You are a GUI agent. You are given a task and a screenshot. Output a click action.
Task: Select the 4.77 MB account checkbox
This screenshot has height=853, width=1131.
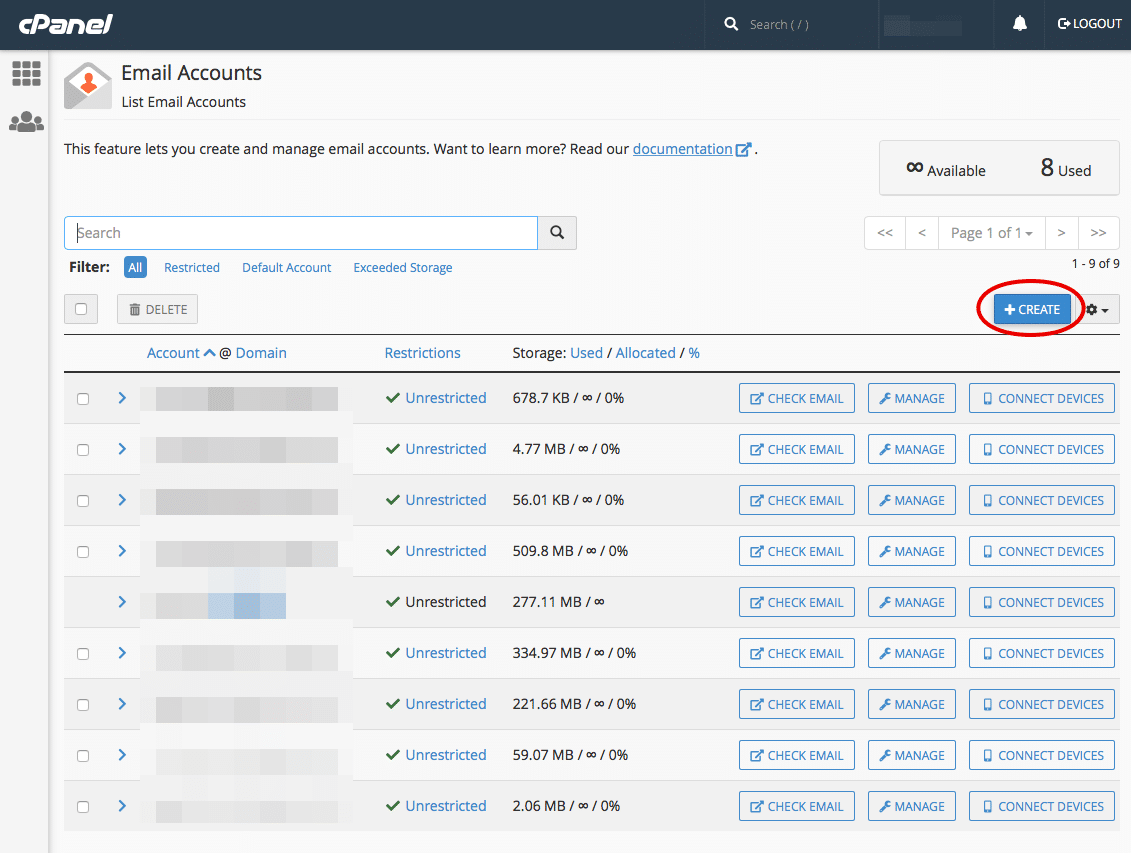pyautogui.click(x=83, y=450)
